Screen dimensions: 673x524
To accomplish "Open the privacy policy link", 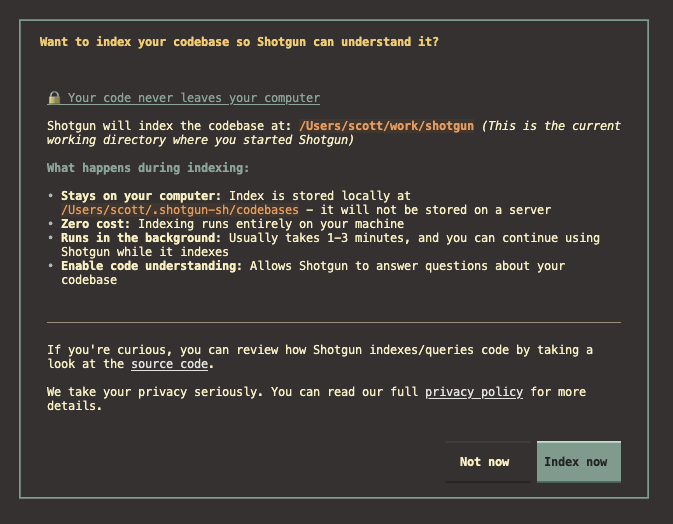I will 473,392.
